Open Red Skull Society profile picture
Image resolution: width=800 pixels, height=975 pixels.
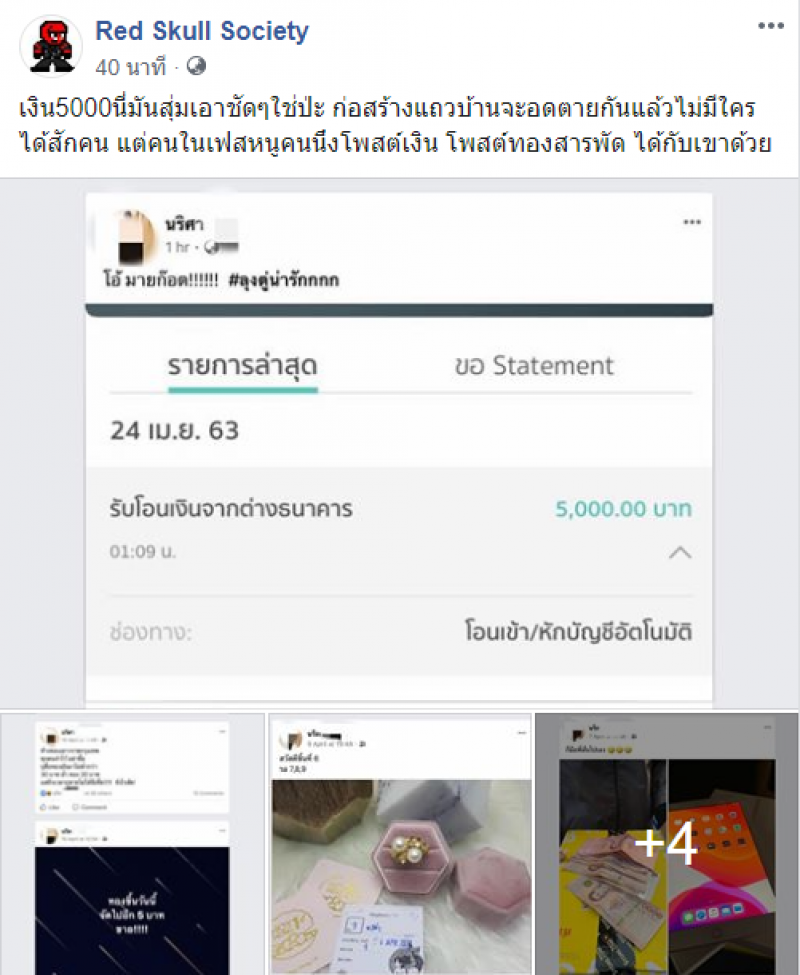(x=51, y=47)
